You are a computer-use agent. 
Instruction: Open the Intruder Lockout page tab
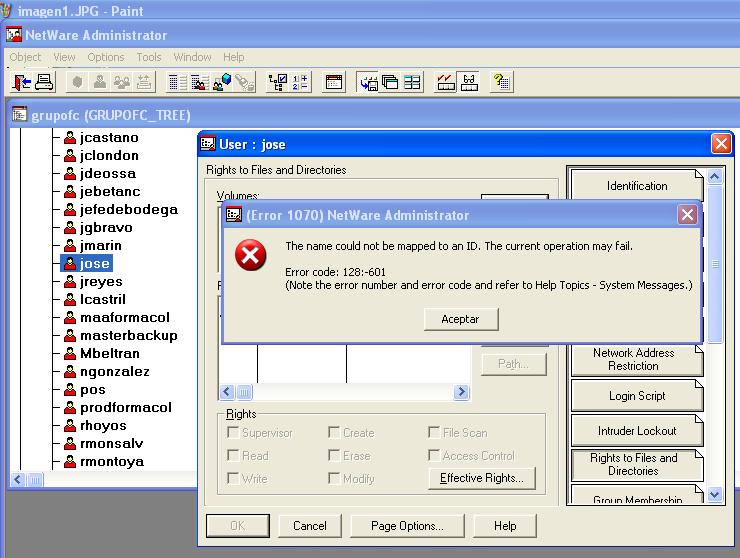pyautogui.click(x=637, y=431)
